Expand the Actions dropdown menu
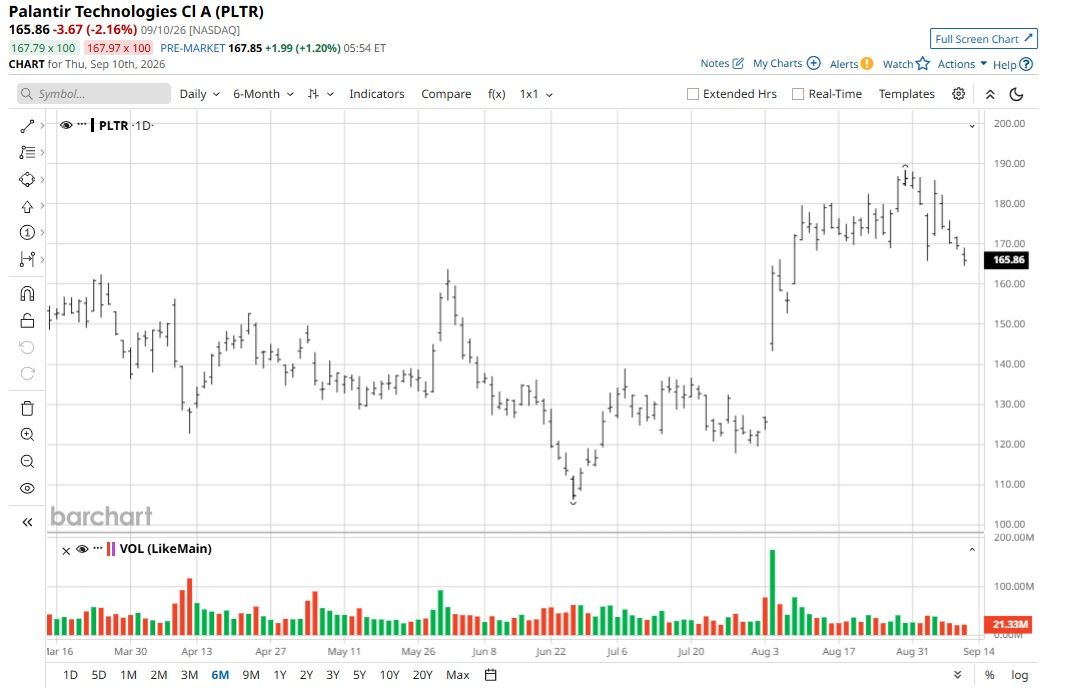The image size is (1078, 700). click(962, 64)
